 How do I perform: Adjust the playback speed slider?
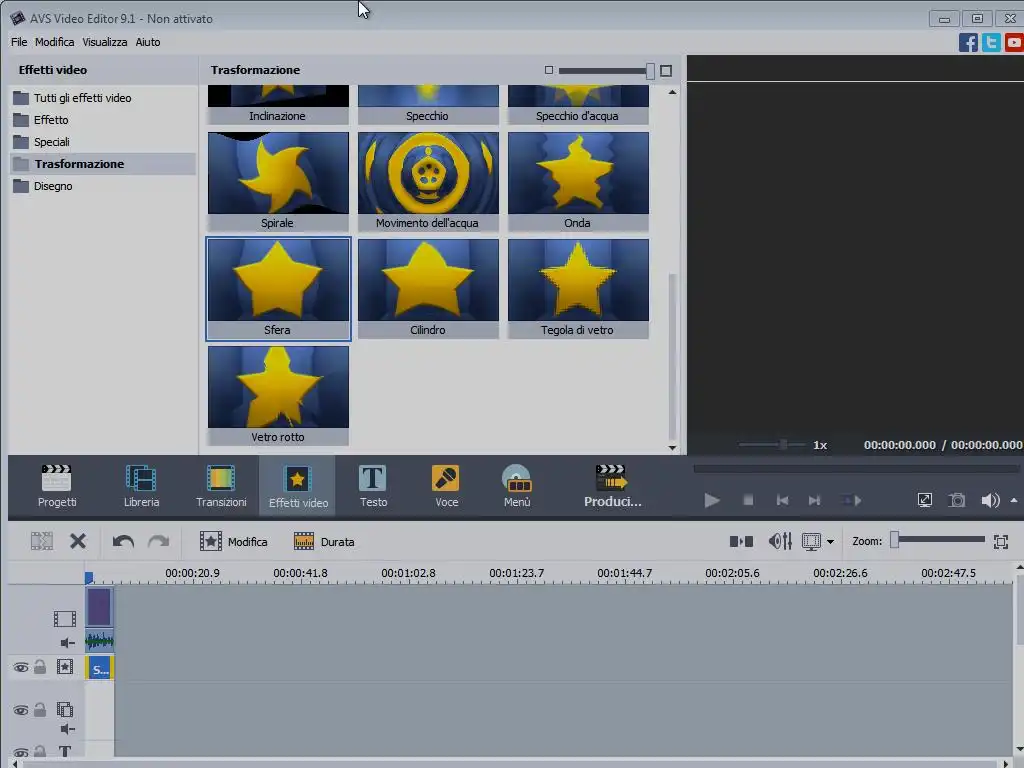[x=783, y=445]
